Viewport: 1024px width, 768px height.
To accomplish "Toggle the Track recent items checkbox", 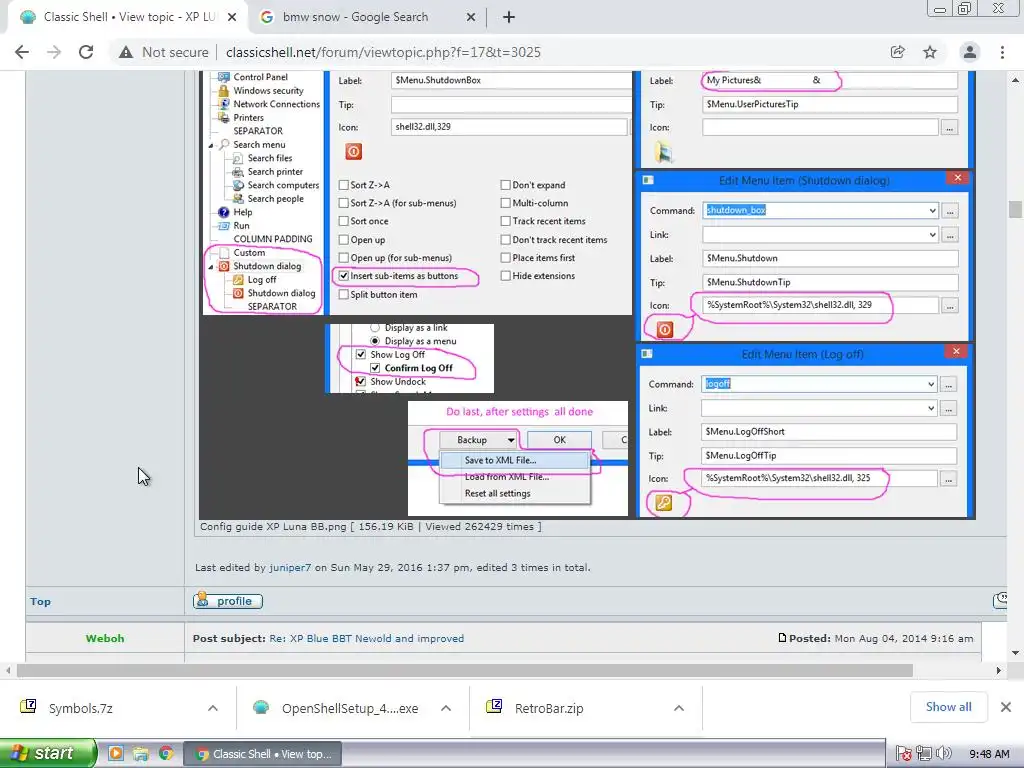I will 505,221.
